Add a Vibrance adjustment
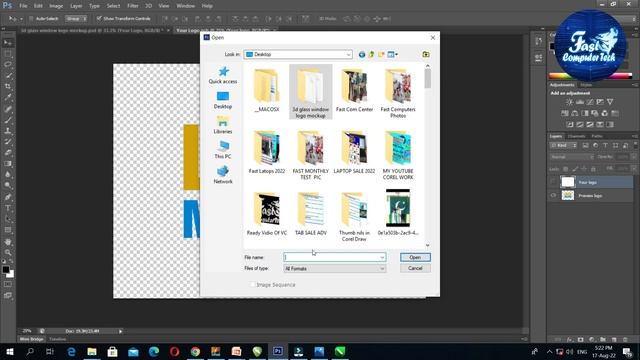The width and height of the screenshot is (640, 360). (x=610, y=102)
